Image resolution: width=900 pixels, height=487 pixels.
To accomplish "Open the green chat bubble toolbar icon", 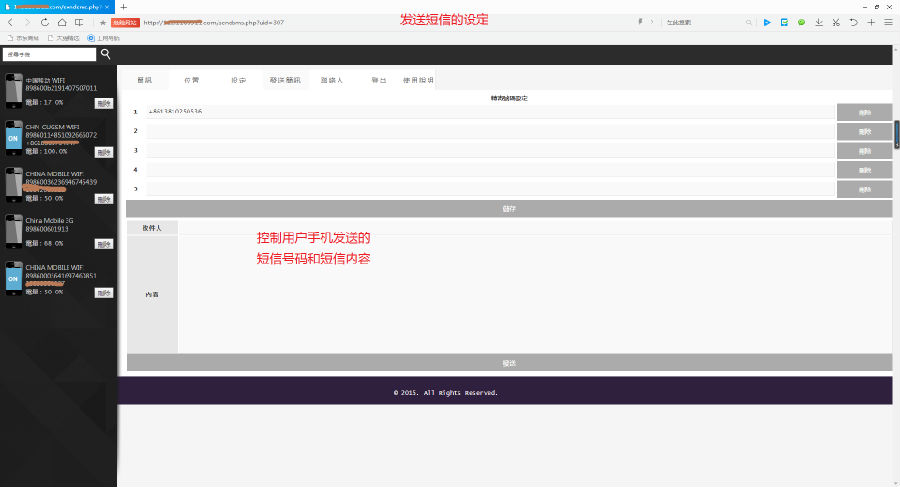I will click(x=801, y=22).
